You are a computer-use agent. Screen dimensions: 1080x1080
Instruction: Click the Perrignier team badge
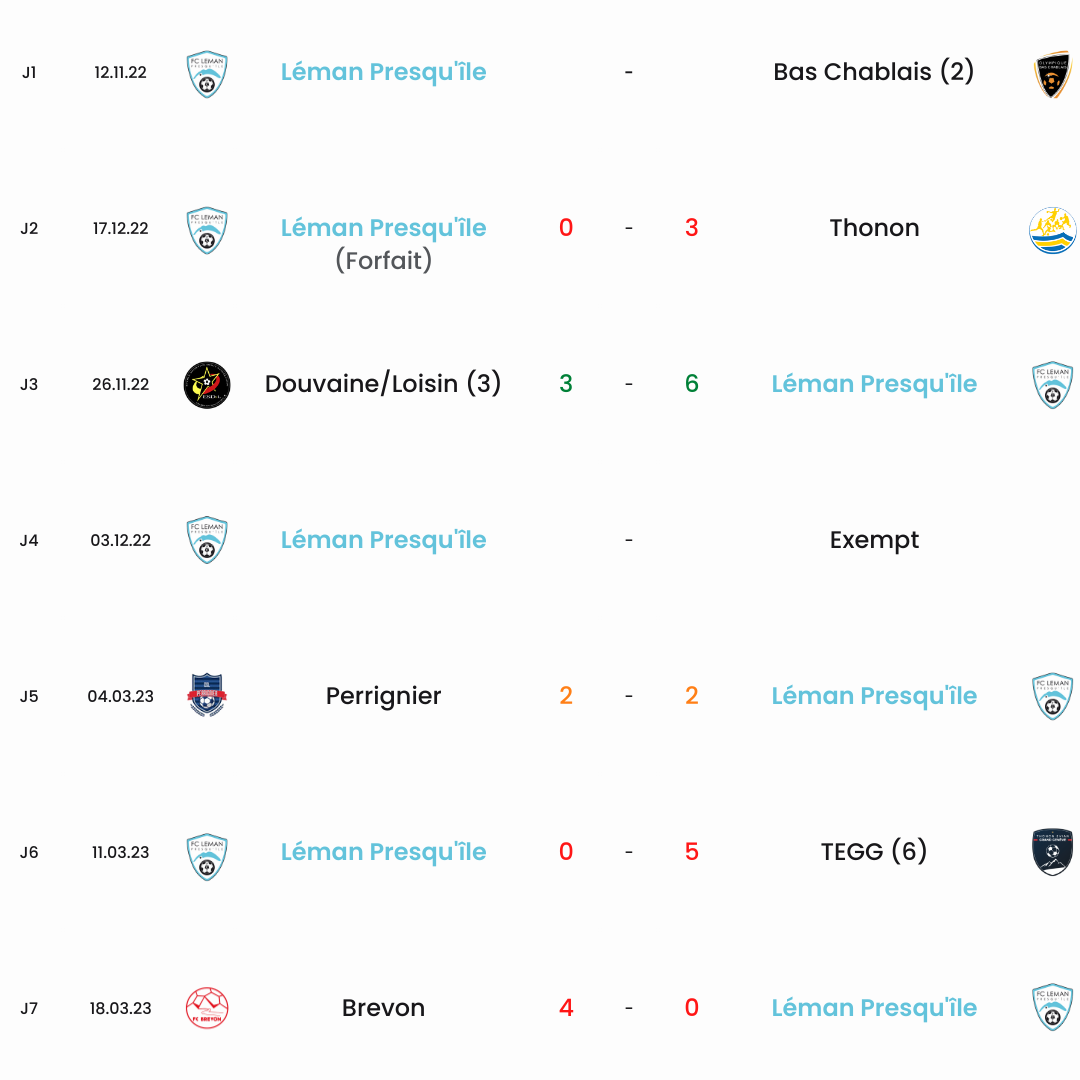pyautogui.click(x=207, y=696)
